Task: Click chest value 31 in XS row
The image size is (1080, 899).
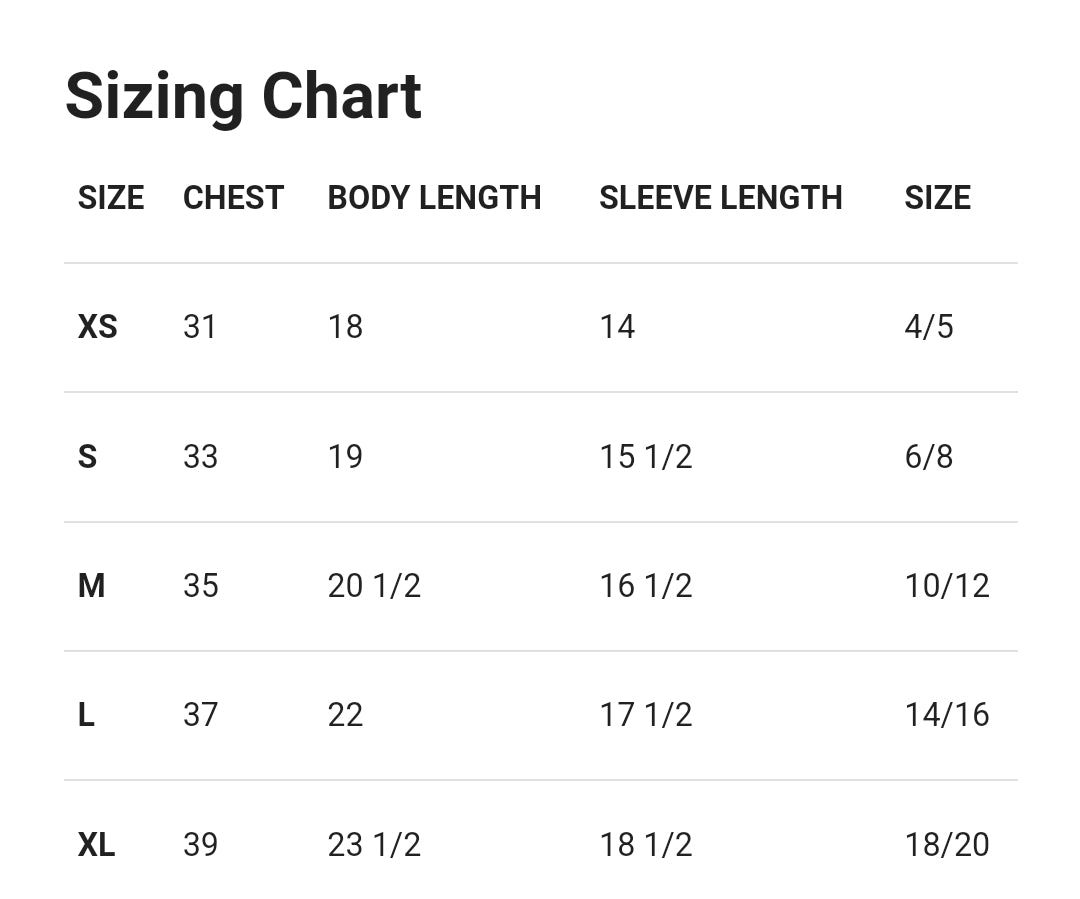Action: [x=200, y=327]
